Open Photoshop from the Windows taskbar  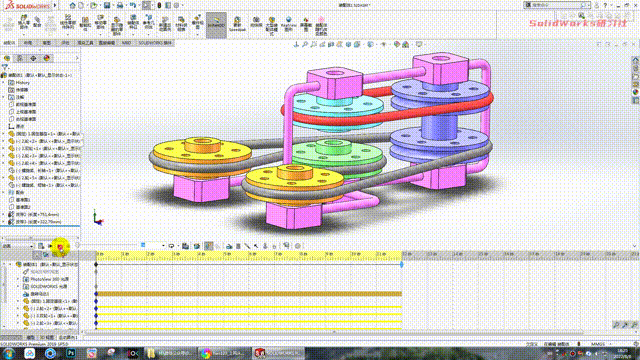71,353
